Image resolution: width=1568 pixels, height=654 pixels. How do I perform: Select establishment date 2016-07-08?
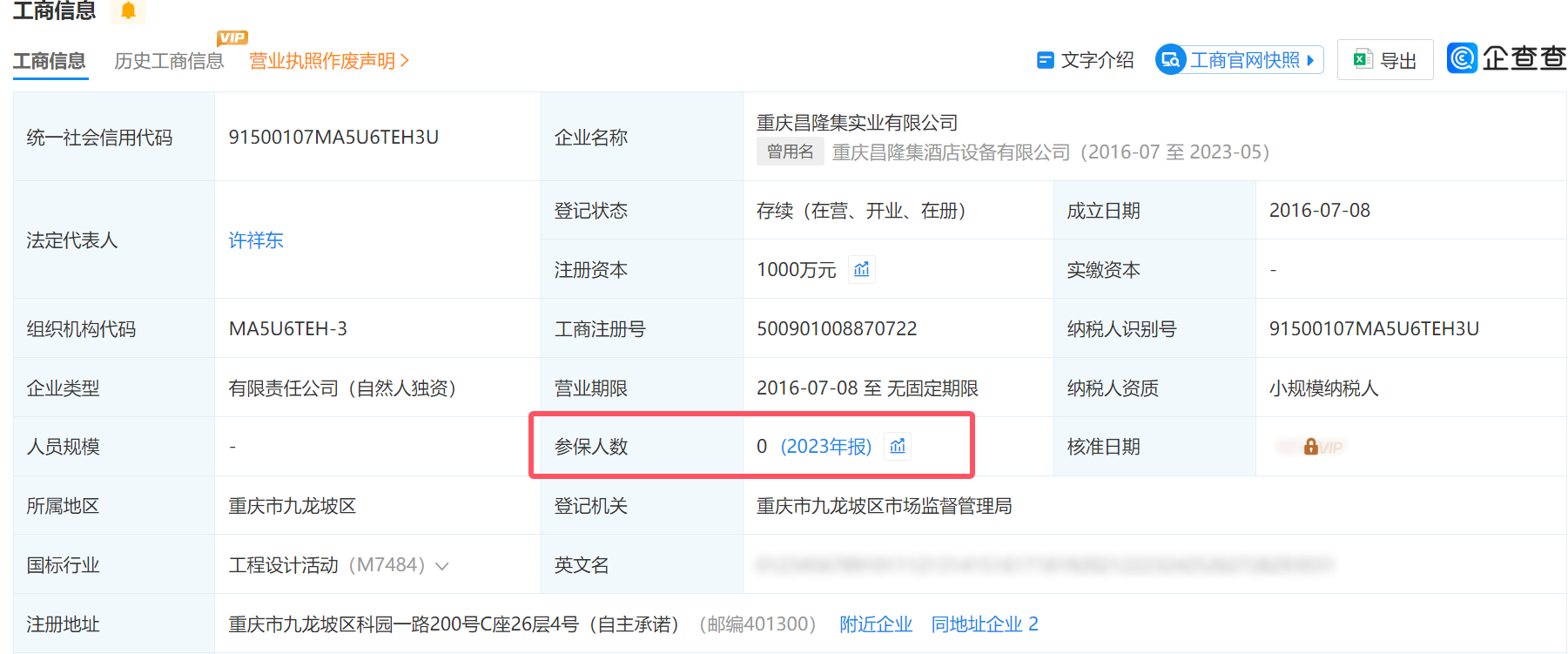[x=1320, y=211]
